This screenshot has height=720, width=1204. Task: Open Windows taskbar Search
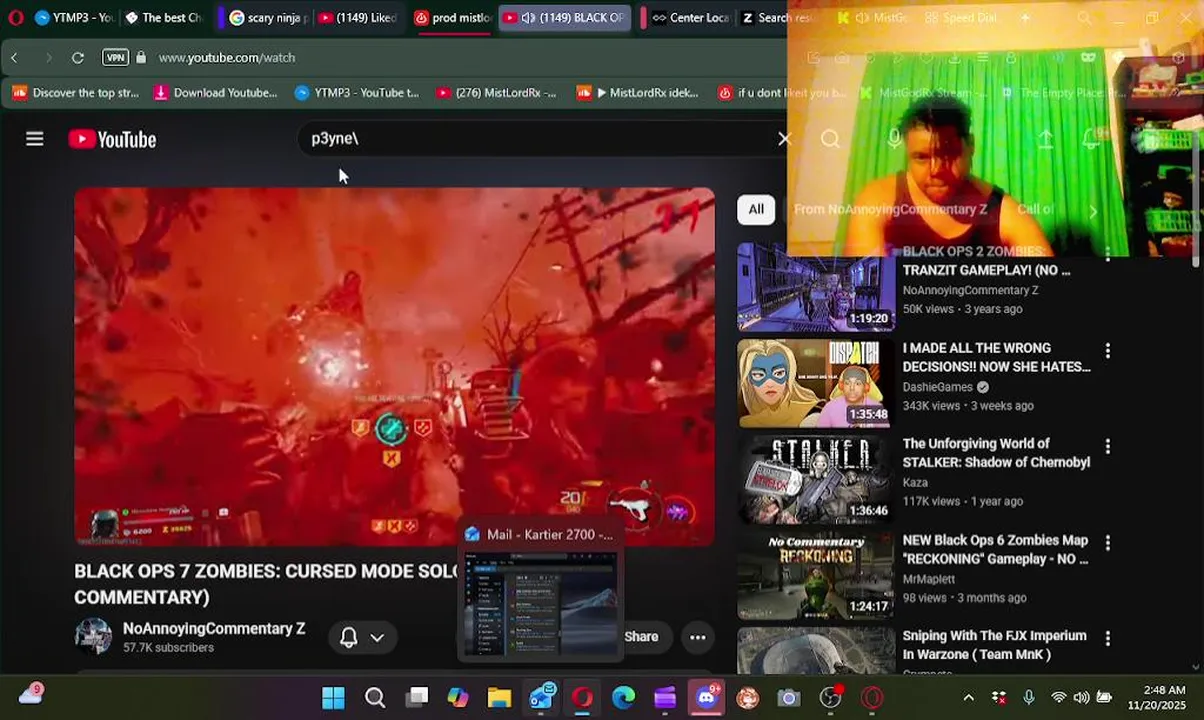pyautogui.click(x=375, y=698)
